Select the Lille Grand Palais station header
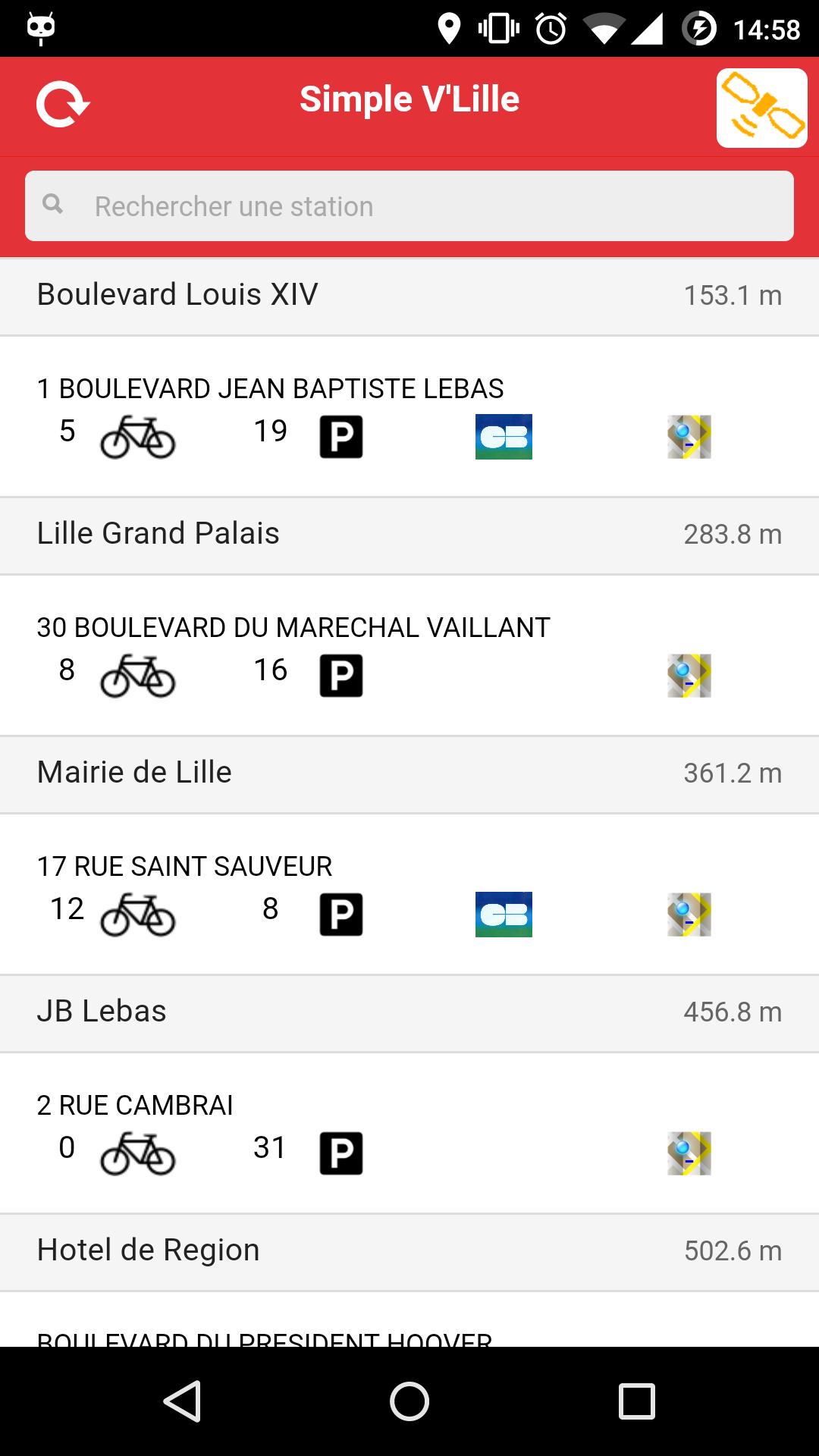Viewport: 819px width, 1456px height. [x=409, y=534]
